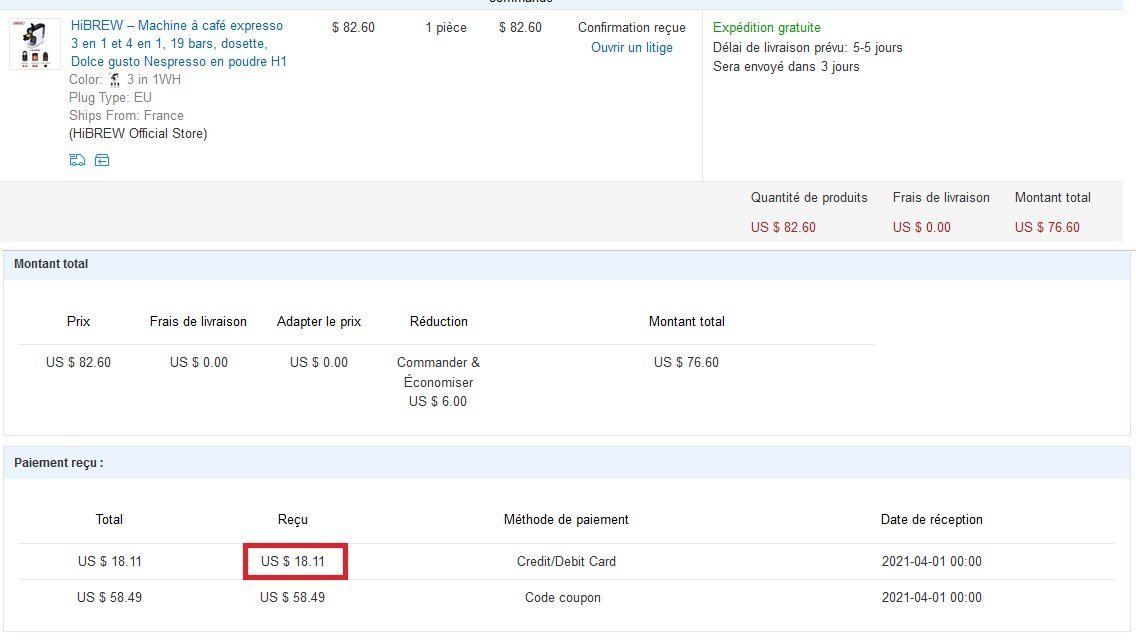The width and height of the screenshot is (1136, 640).
Task: Click the Code coupon payment method entry
Action: (563, 598)
